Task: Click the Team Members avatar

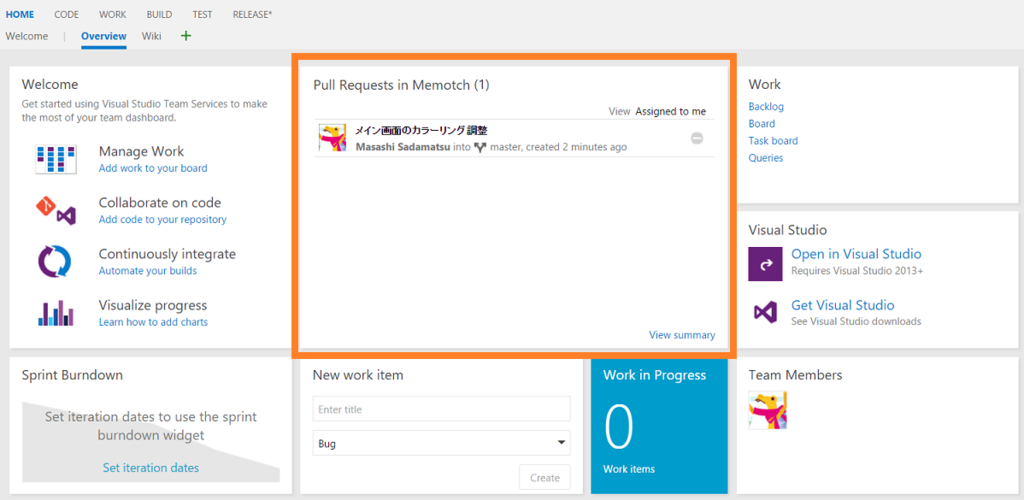Action: pos(767,410)
